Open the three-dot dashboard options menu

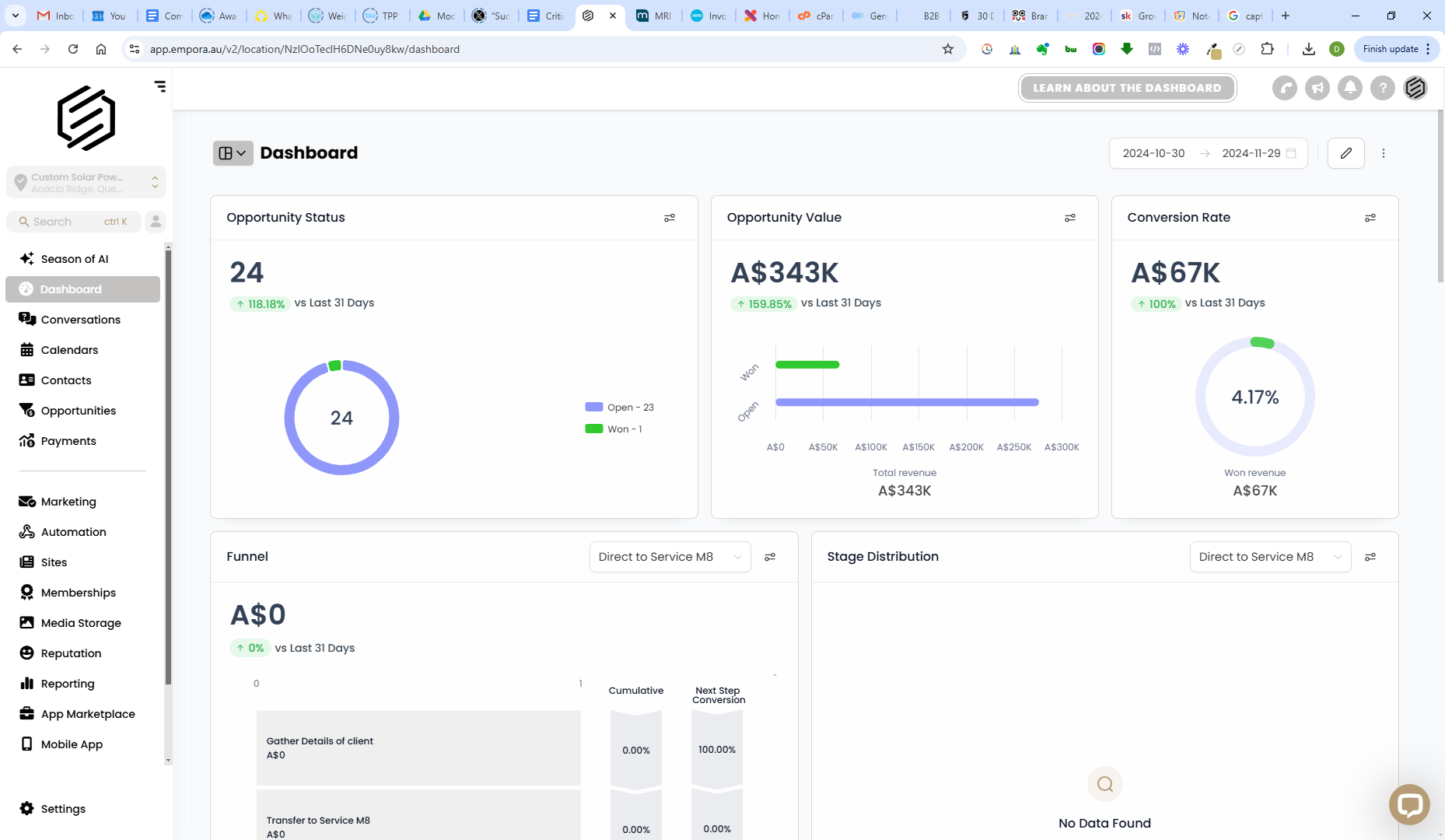click(1384, 153)
